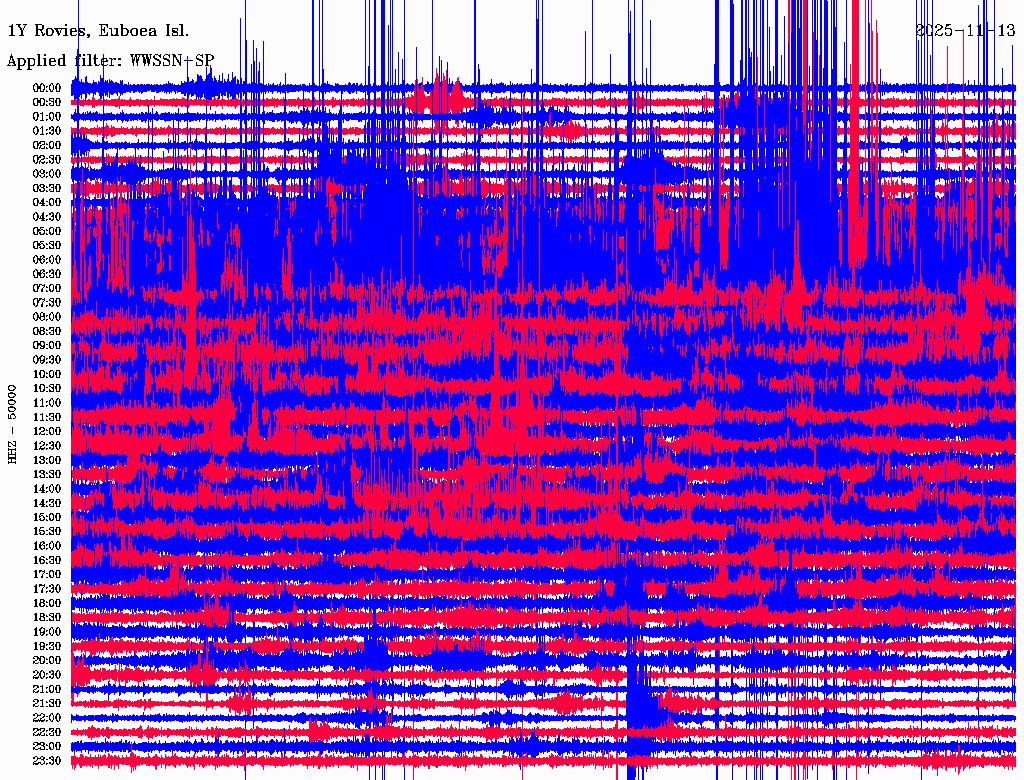Click the 21:00 trace label
1024x780 pixels.
(x=48, y=689)
